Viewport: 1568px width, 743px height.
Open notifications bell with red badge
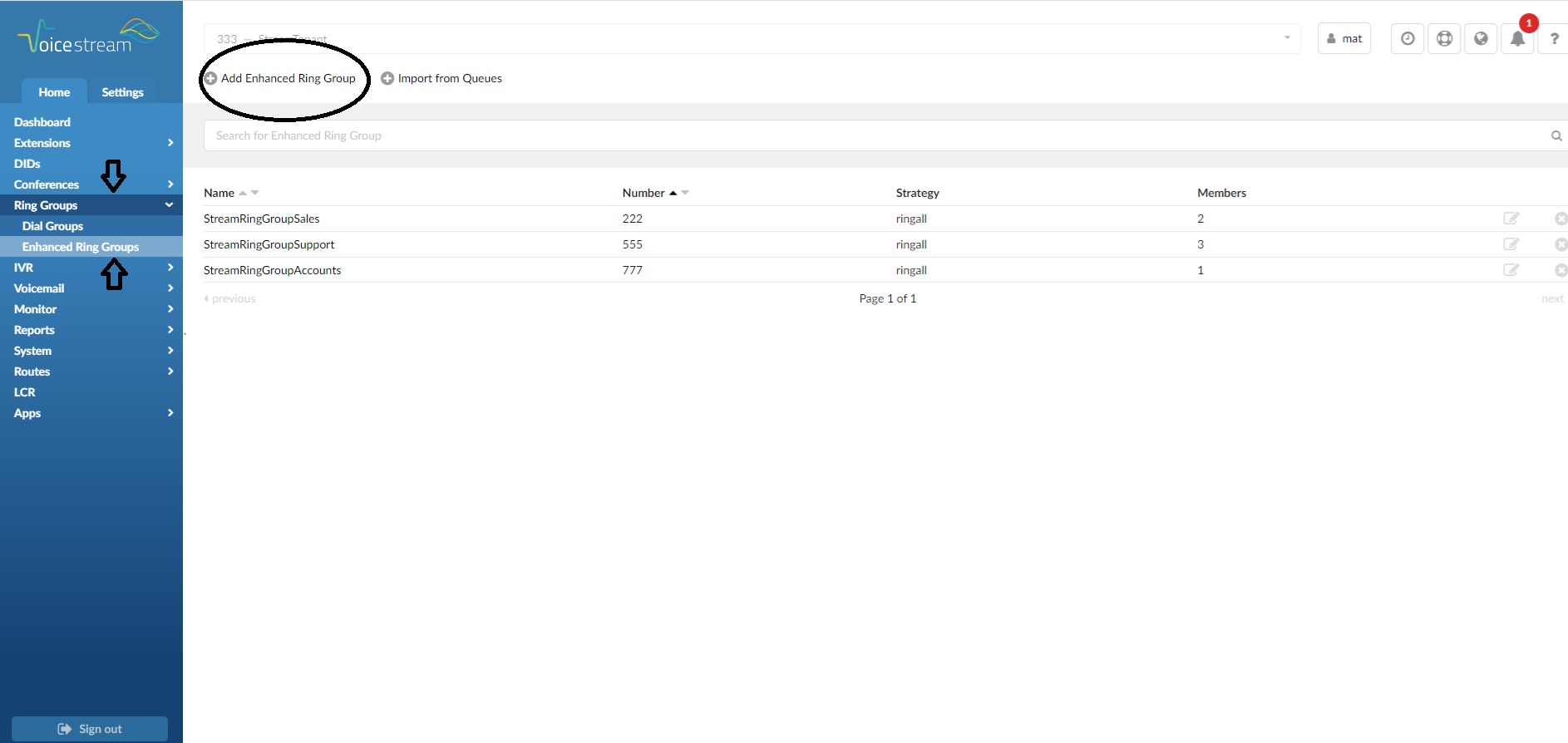1517,39
